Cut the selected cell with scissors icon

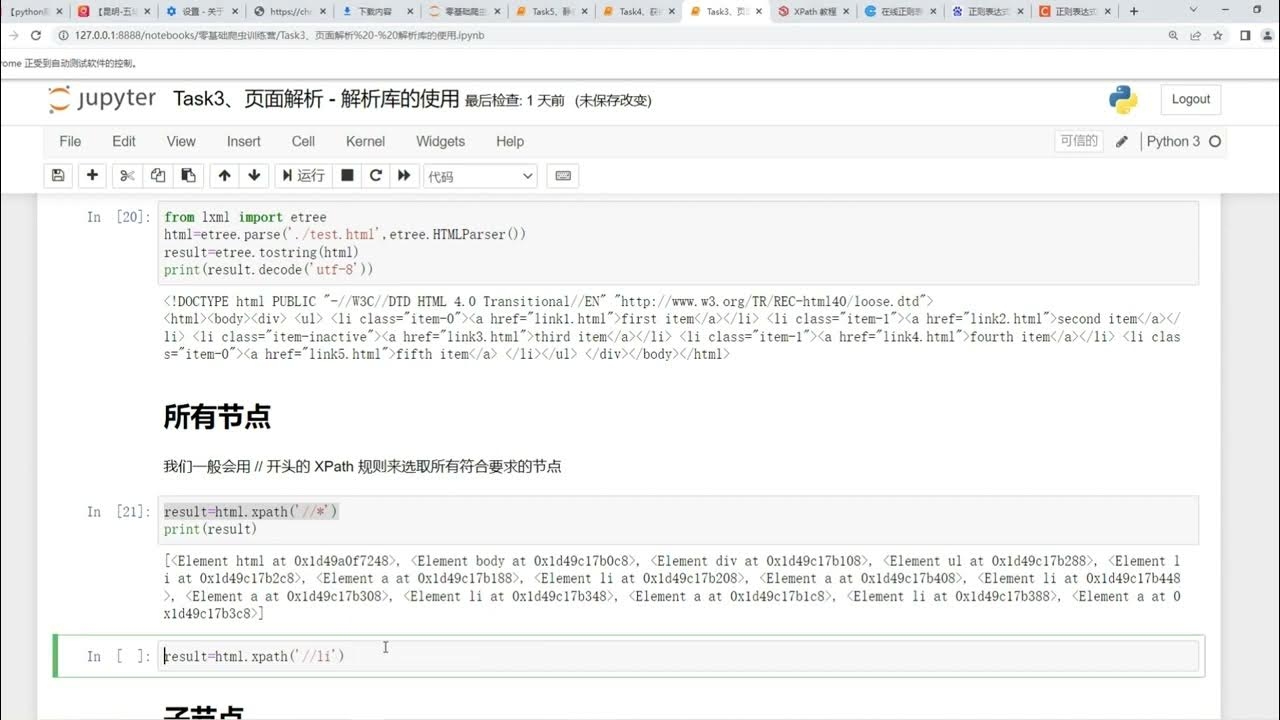click(126, 175)
